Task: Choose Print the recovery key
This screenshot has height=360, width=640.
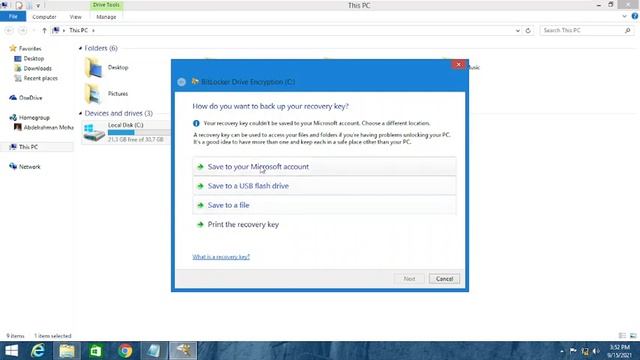Action: 324,224
